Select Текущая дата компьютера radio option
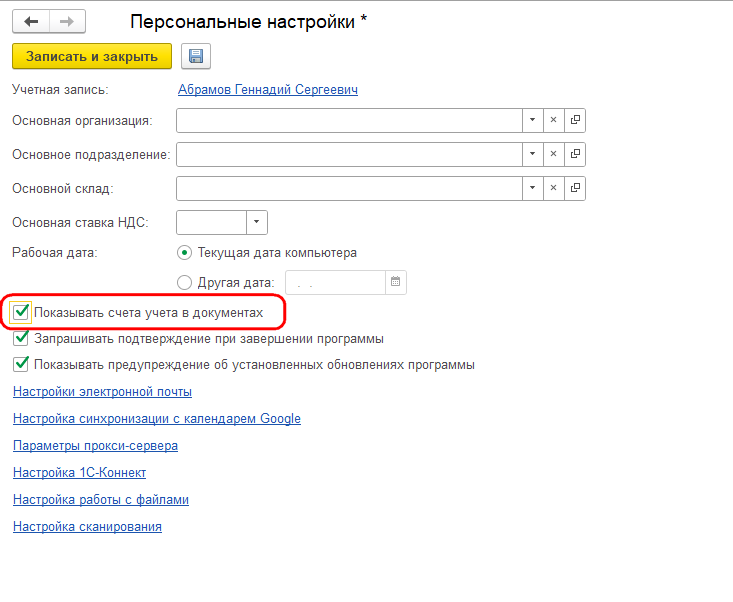The image size is (733, 602). [x=184, y=253]
